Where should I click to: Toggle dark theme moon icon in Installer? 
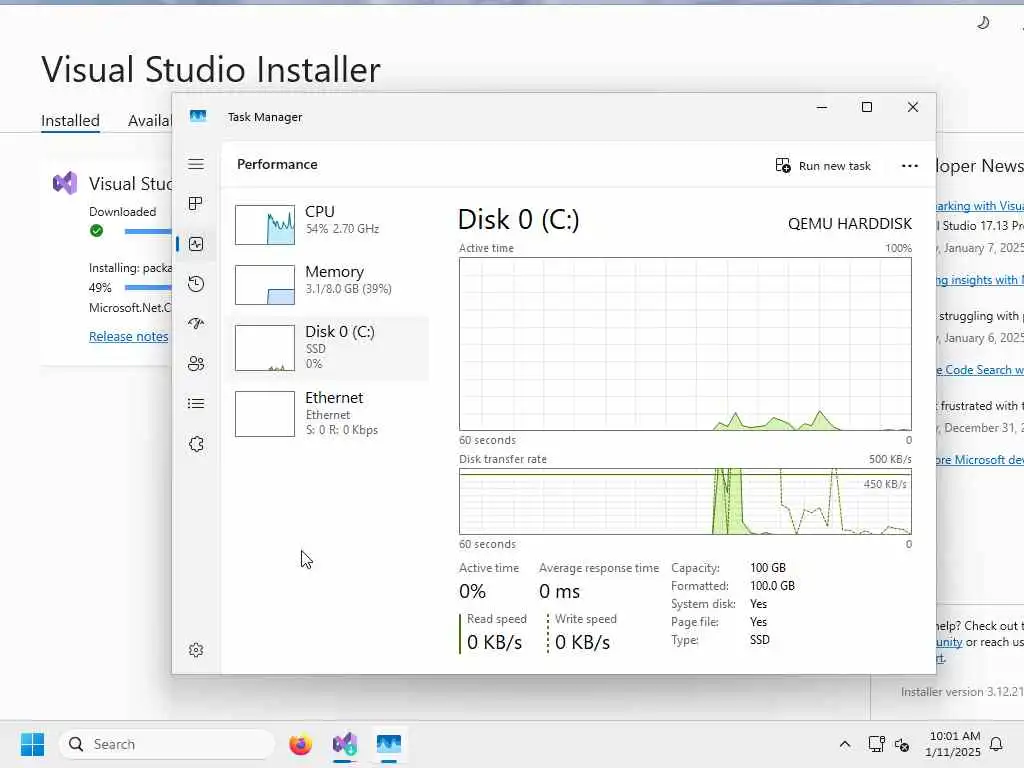click(x=983, y=23)
